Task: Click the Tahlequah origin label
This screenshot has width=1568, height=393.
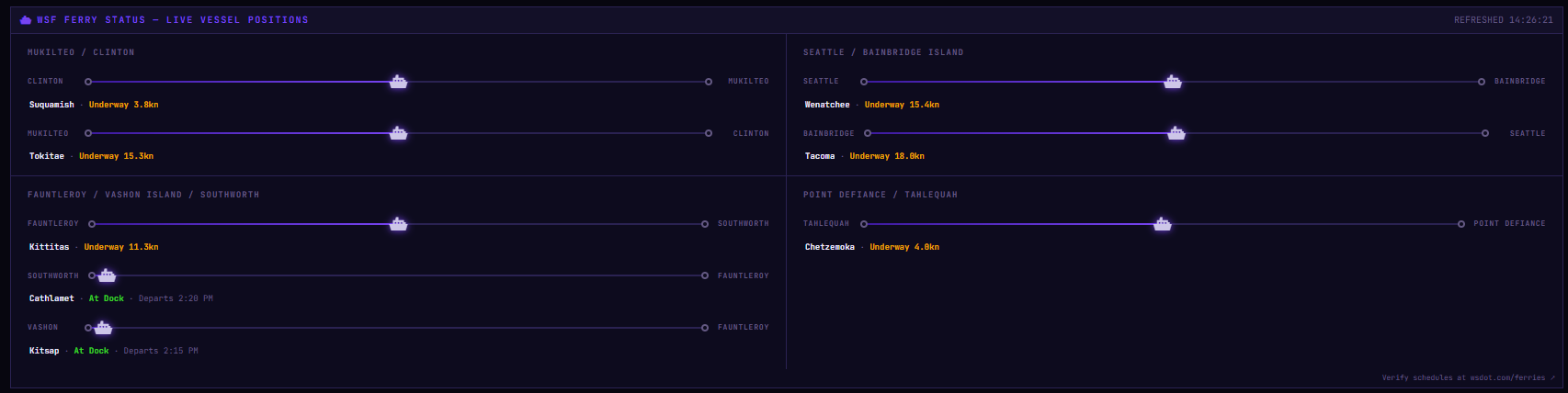Action: point(826,224)
